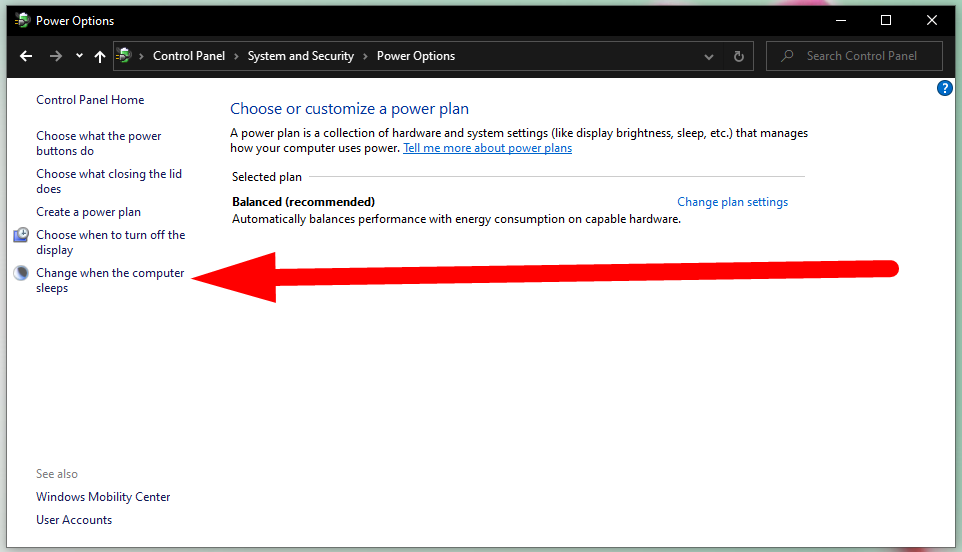Go up one level with up arrow
Screen dimensions: 962x552
(x=99, y=56)
